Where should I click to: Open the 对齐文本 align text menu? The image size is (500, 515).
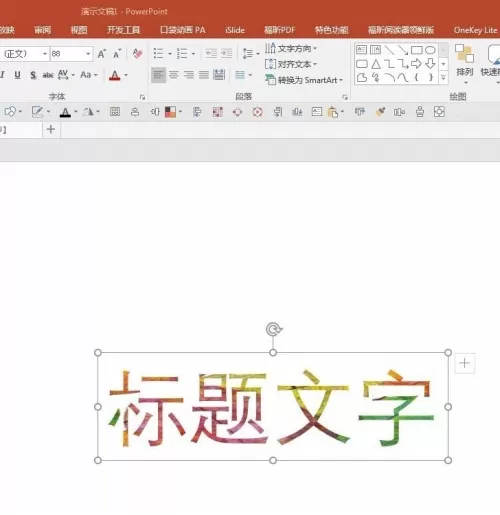291,64
